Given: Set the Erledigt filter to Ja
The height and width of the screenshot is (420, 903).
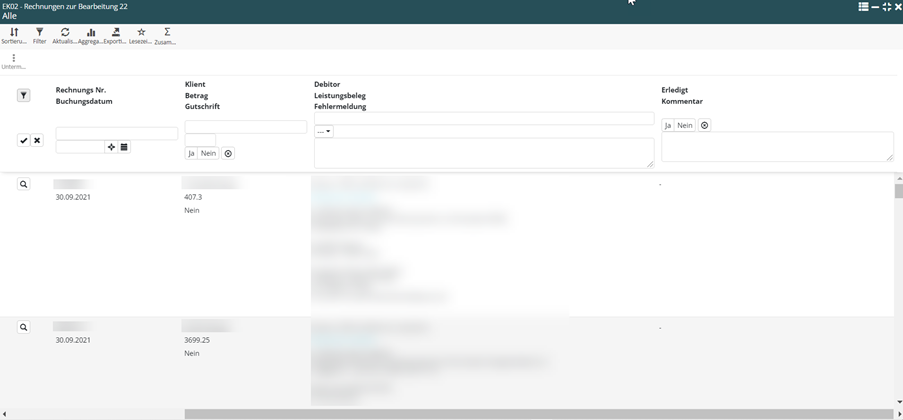Looking at the screenshot, I should (x=668, y=126).
